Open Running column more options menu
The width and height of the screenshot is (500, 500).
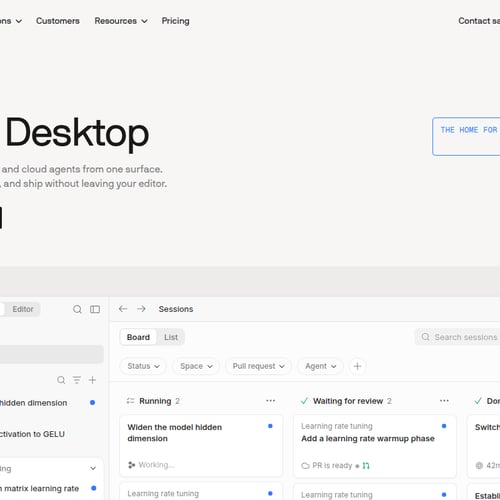point(271,401)
